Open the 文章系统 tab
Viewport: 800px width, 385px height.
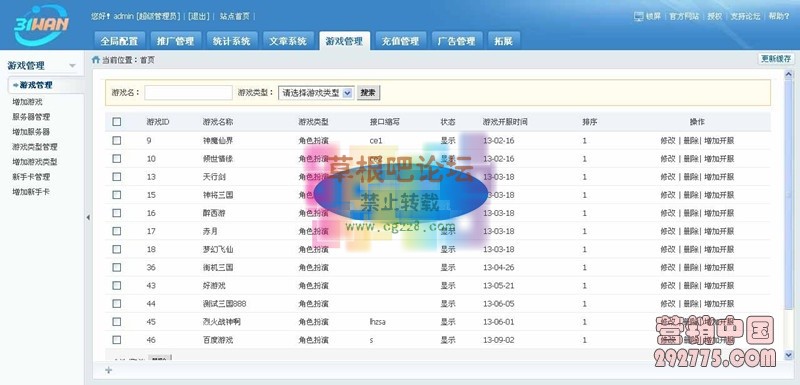coord(288,41)
